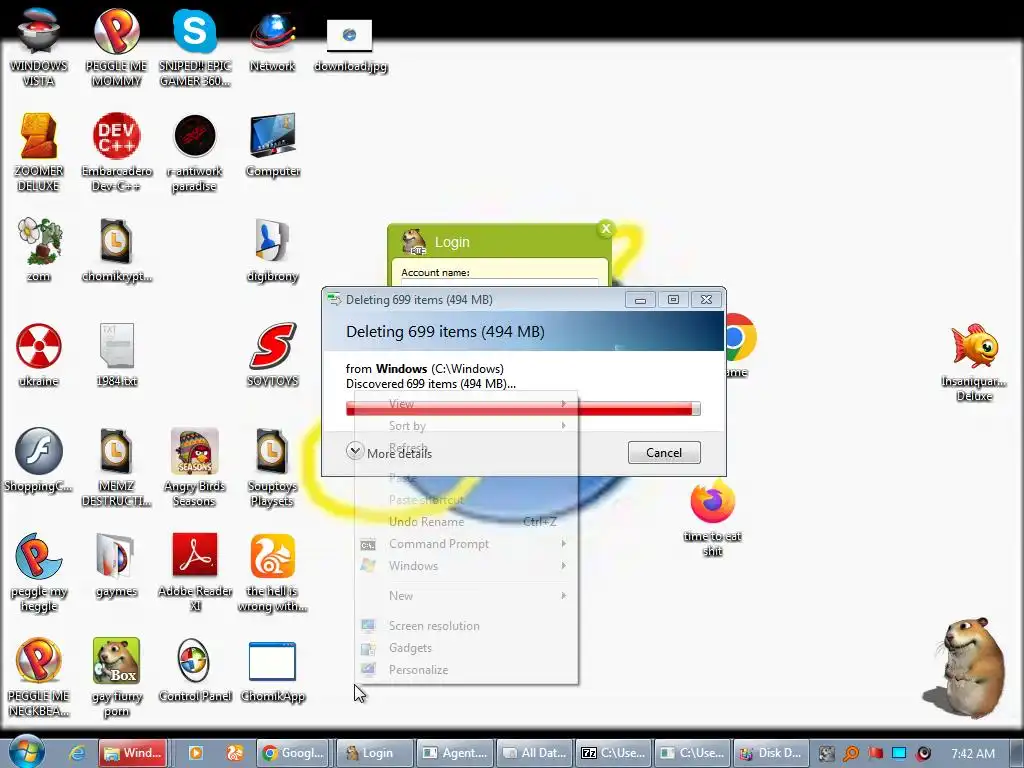
Task: Click the system clock showing 7:42 AM
Action: pos(973,754)
